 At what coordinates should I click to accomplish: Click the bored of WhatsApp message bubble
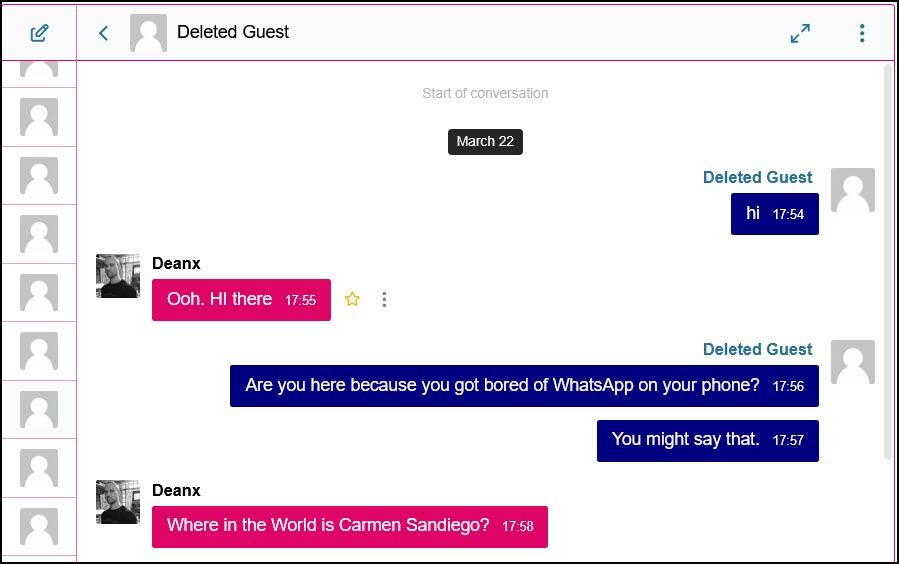pos(523,386)
